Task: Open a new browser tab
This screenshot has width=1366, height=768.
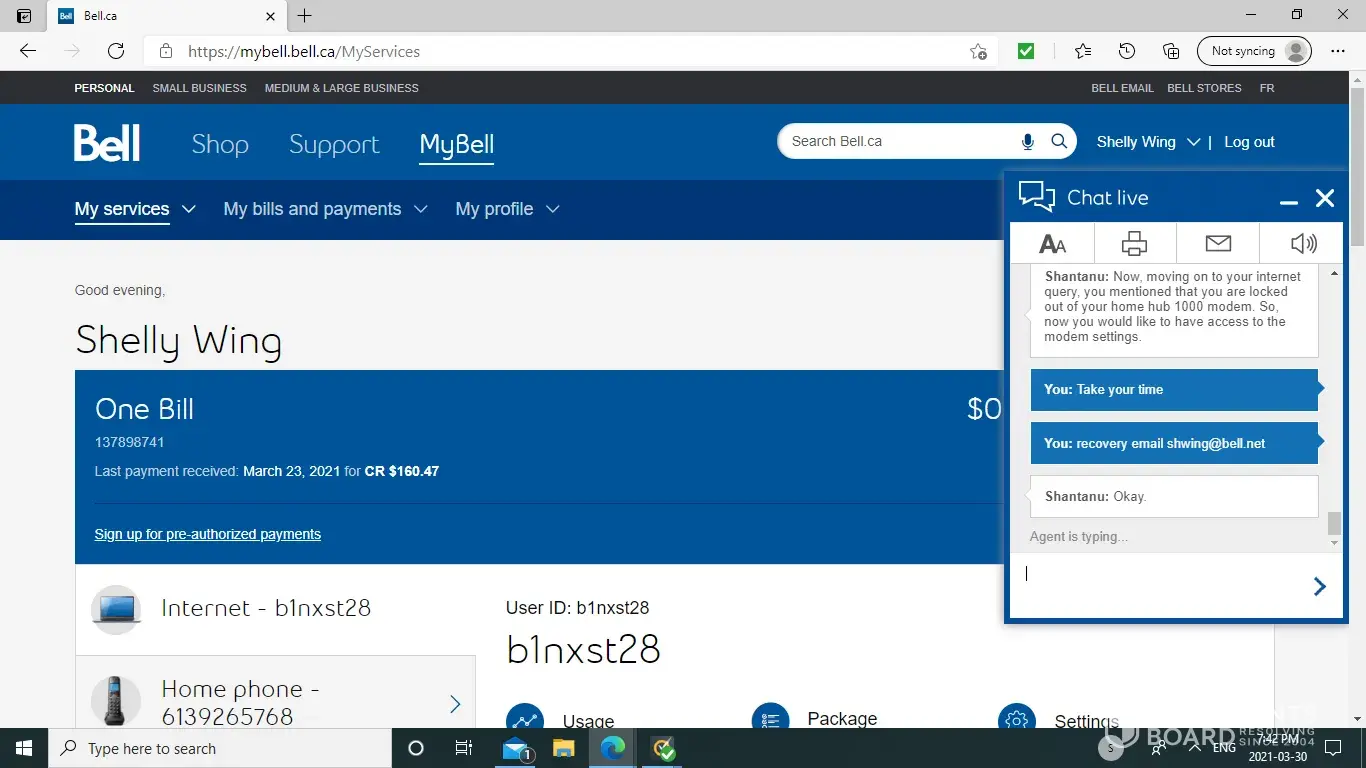Action: point(305,16)
